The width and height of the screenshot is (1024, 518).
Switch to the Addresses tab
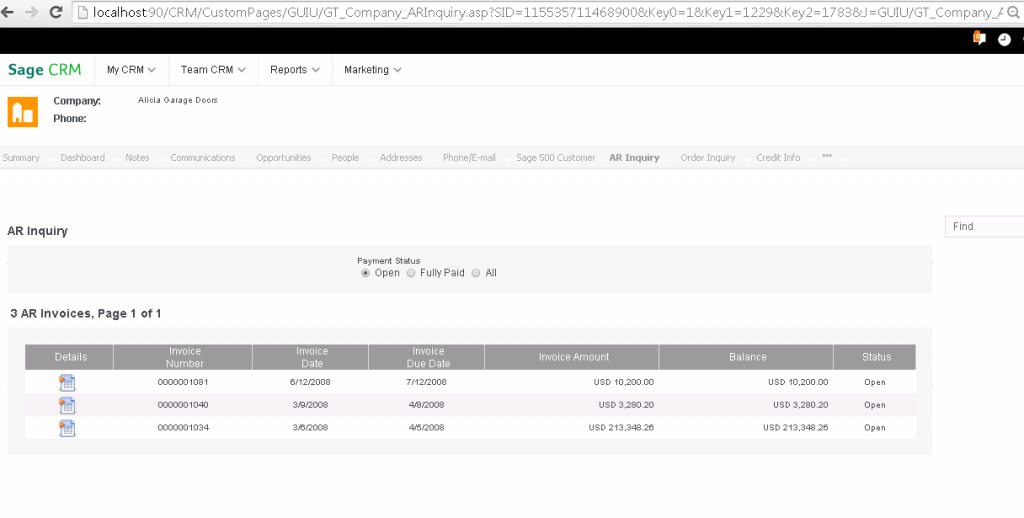[x=401, y=157]
